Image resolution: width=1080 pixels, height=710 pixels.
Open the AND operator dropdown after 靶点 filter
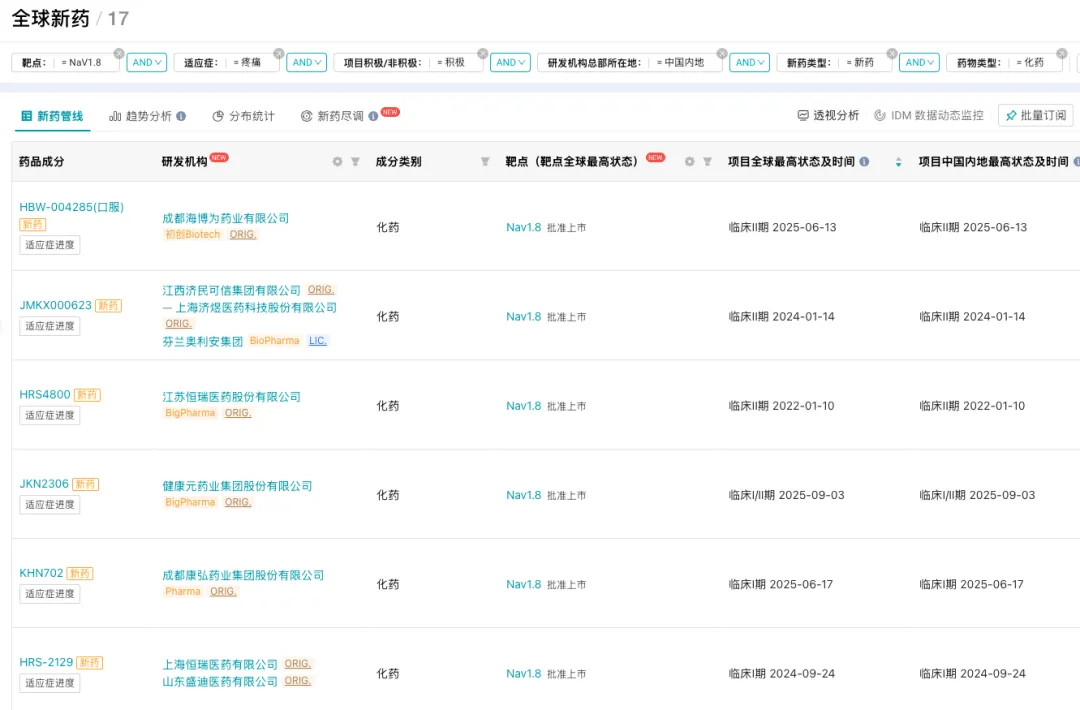tap(146, 62)
